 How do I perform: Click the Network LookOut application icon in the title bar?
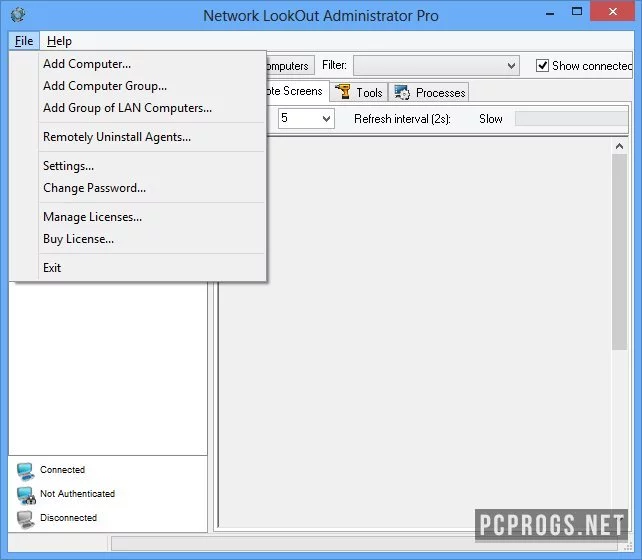18,15
